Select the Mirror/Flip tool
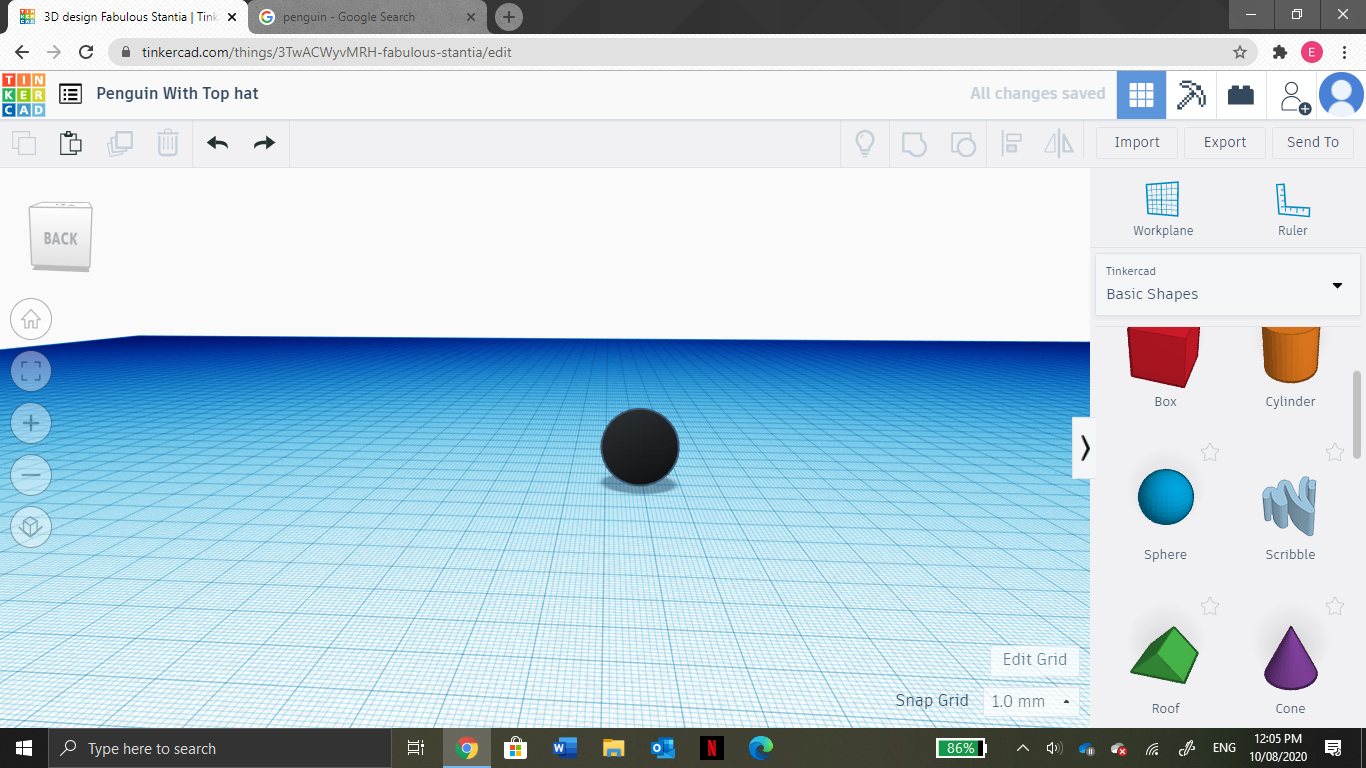Screen dimensions: 1366x768 click(1059, 143)
